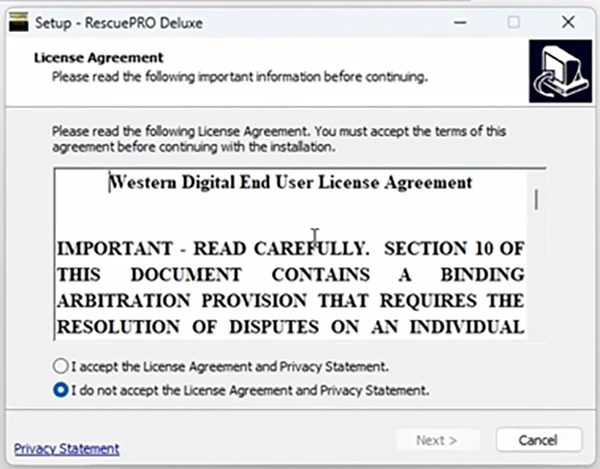This screenshot has height=469, width=600.
Task: Cancel the RescuePRO Deluxe setup
Action: click(x=538, y=440)
